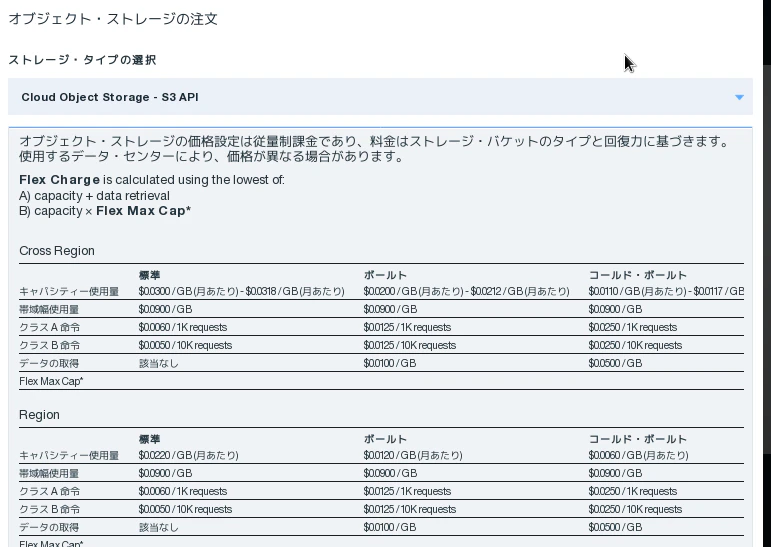Click Region 標準 capacity price $0.0220 / GB(月あたり)

[188, 456]
